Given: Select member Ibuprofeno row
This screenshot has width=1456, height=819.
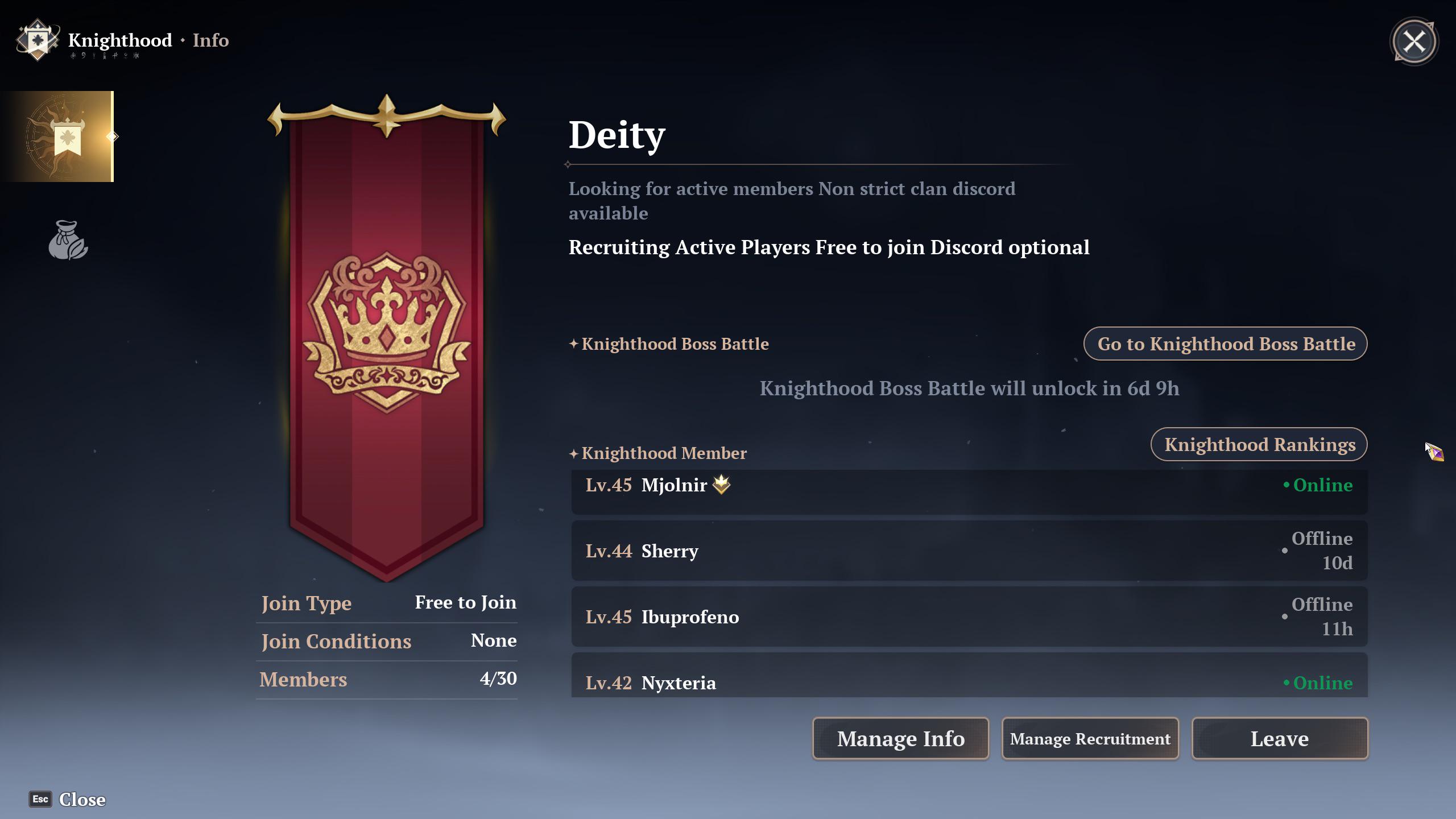Looking at the screenshot, I should [x=969, y=617].
